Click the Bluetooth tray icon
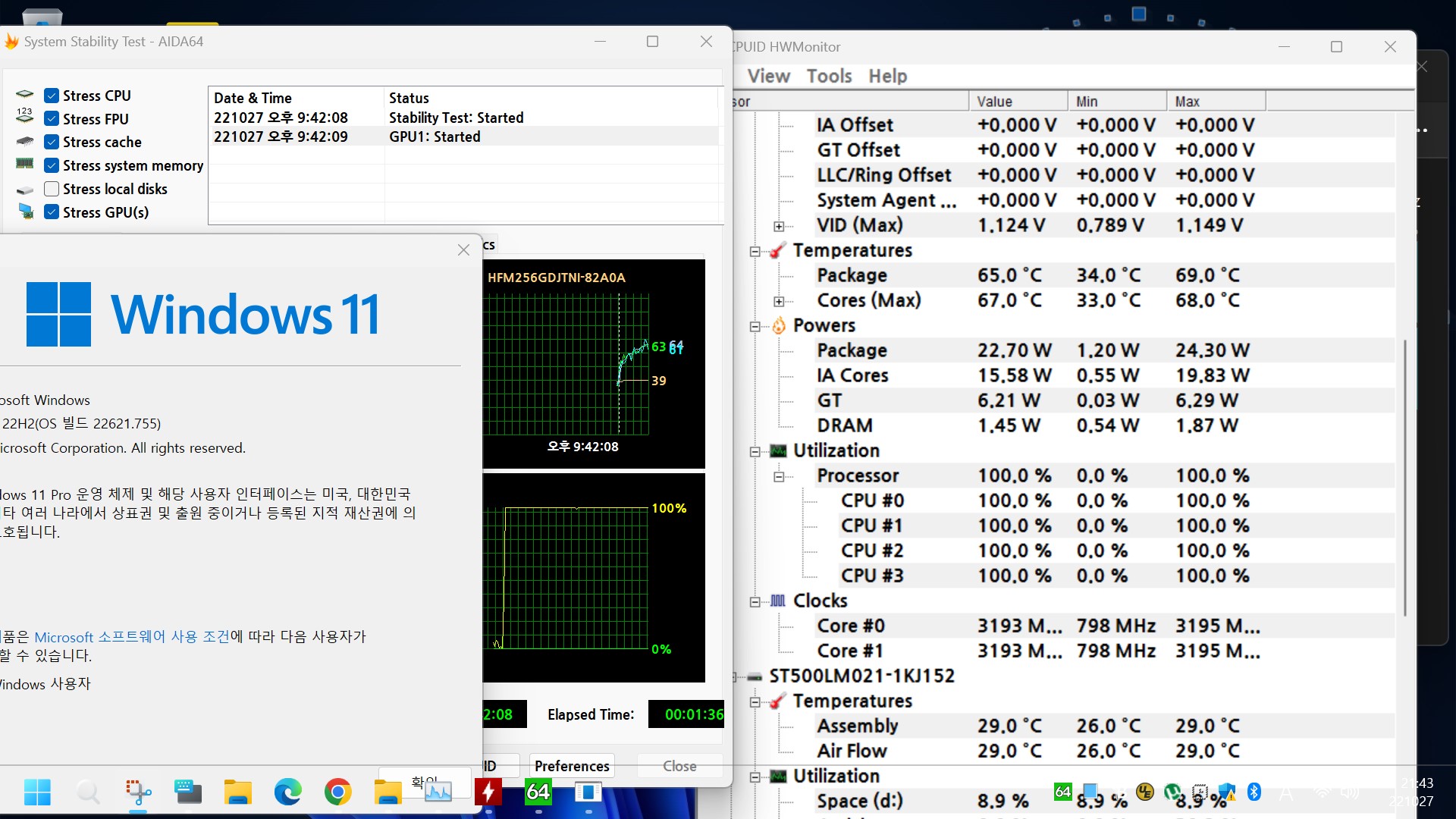Viewport: 1456px width, 819px height. click(x=1254, y=792)
